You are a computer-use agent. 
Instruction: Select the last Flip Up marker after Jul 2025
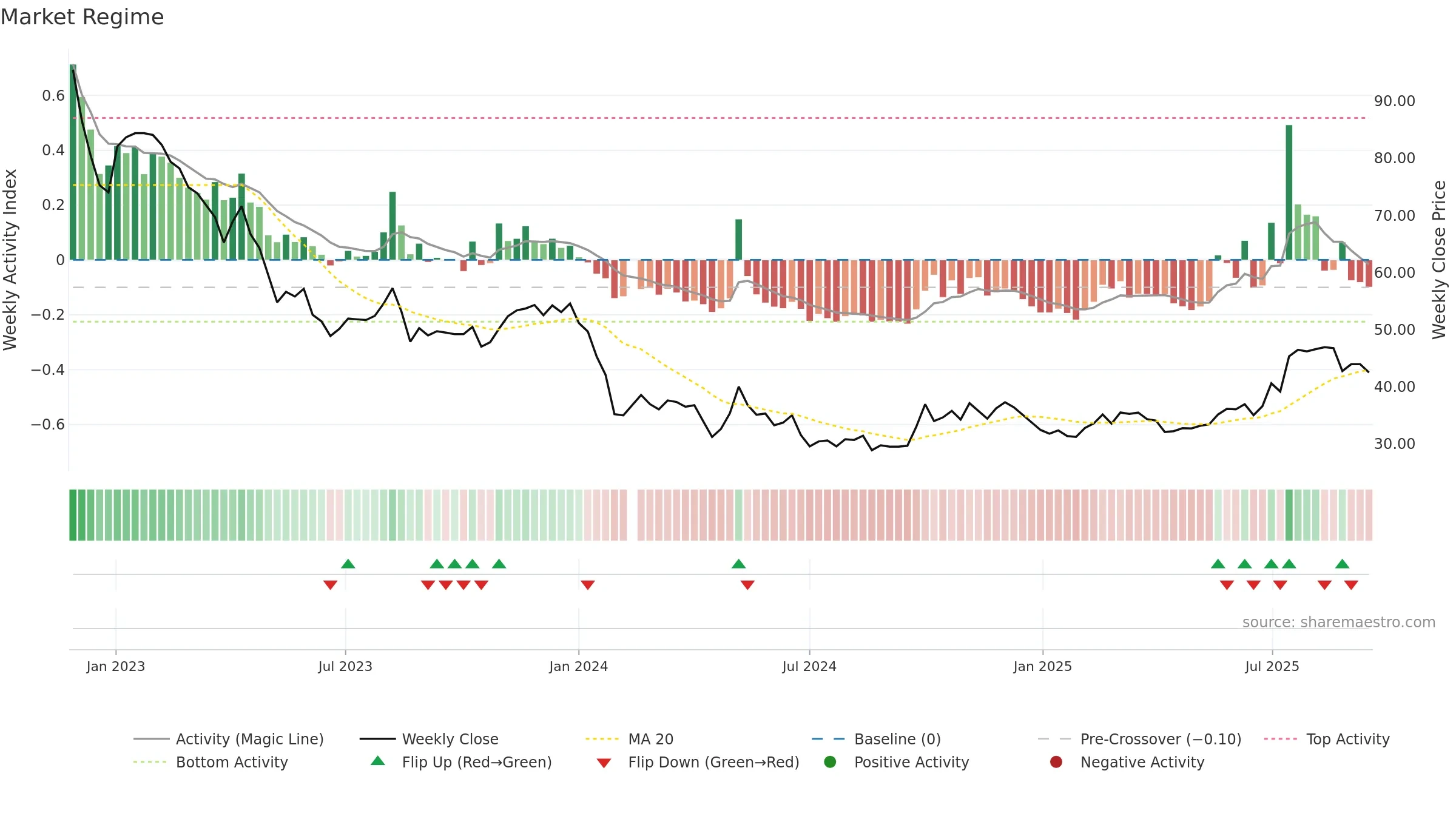point(1342,564)
